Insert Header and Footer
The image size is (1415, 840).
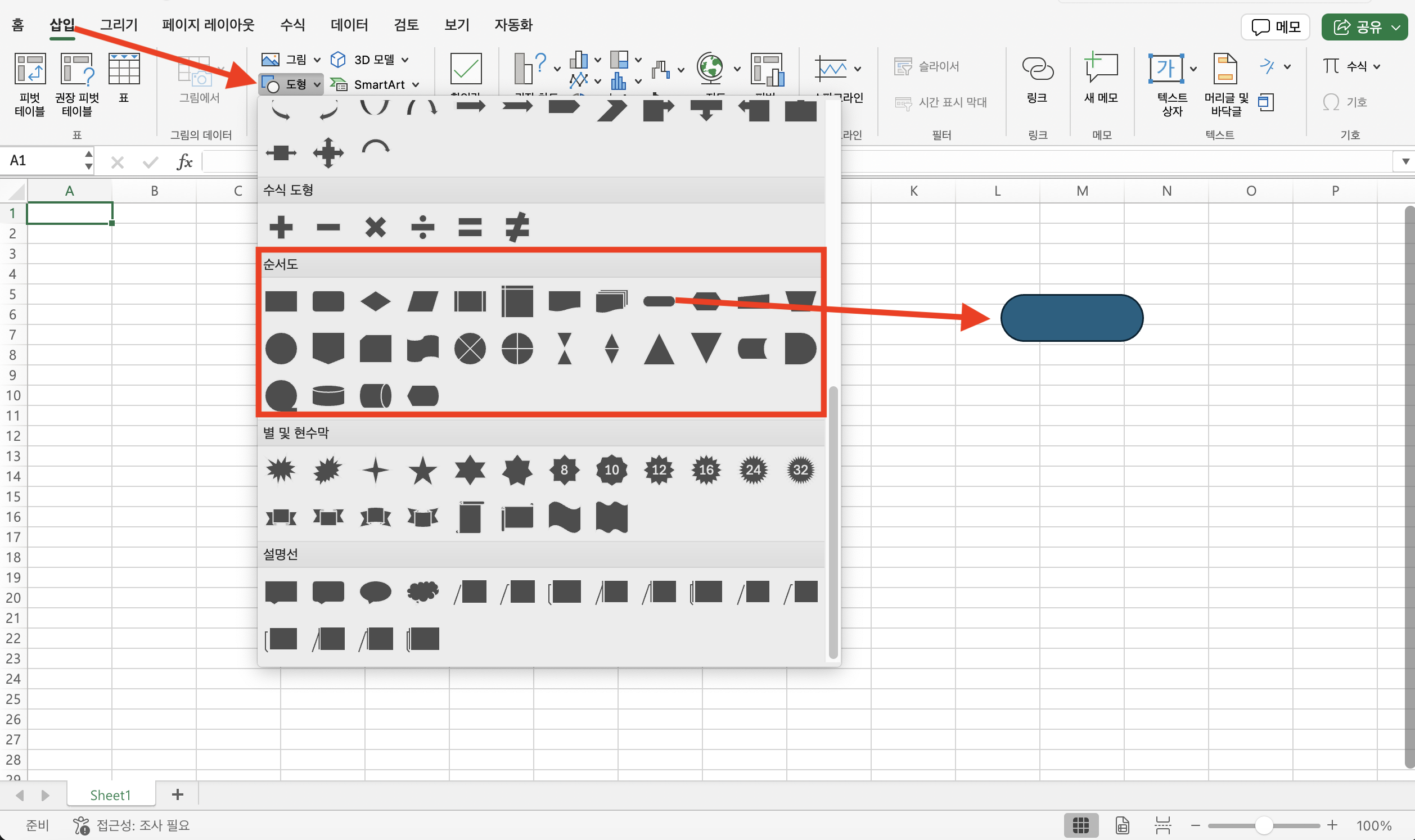[1226, 85]
